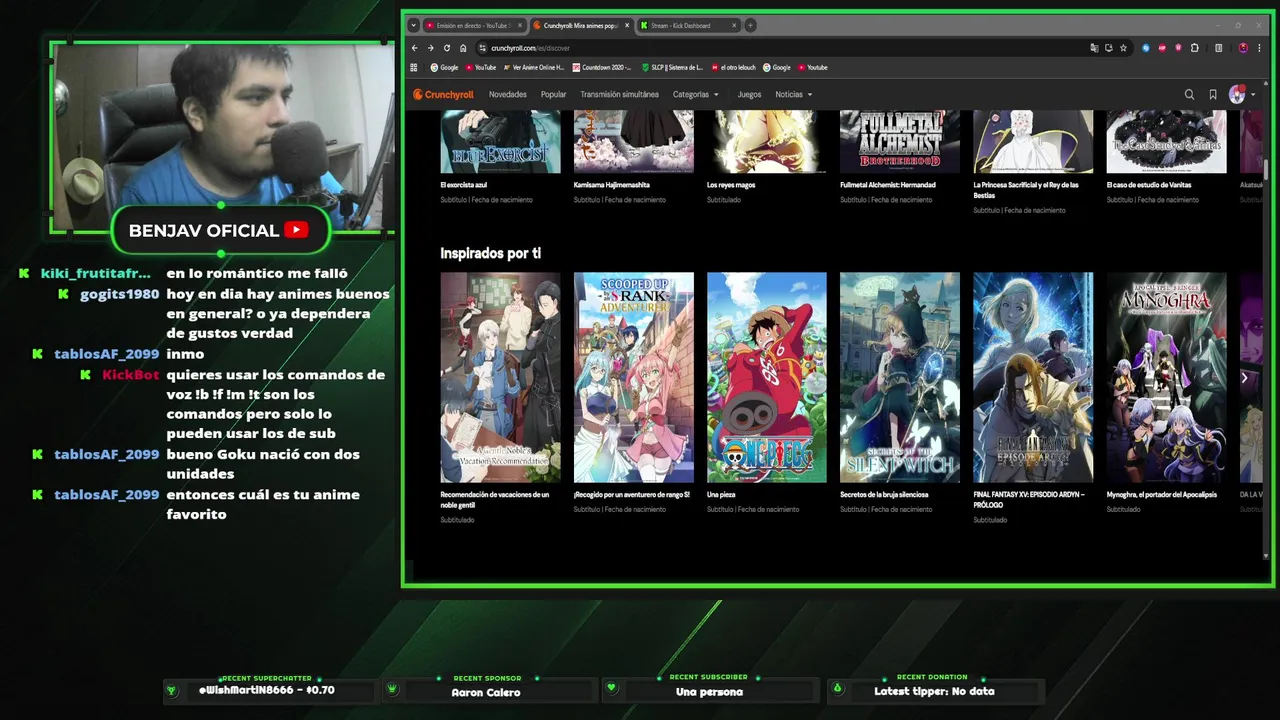This screenshot has width=1280, height=720.
Task: Open the Mynoghra poster
Action: pyautogui.click(x=1166, y=377)
